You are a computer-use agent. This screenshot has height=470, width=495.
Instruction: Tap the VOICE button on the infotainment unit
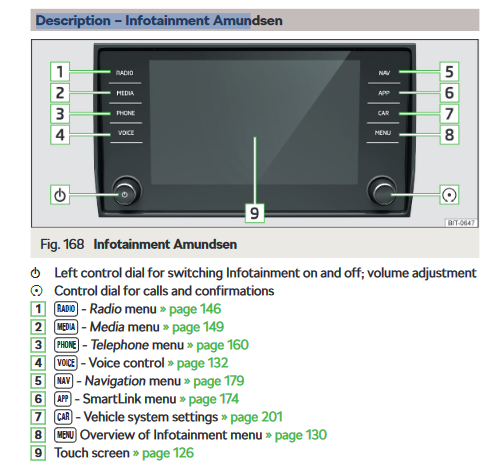click(x=126, y=133)
